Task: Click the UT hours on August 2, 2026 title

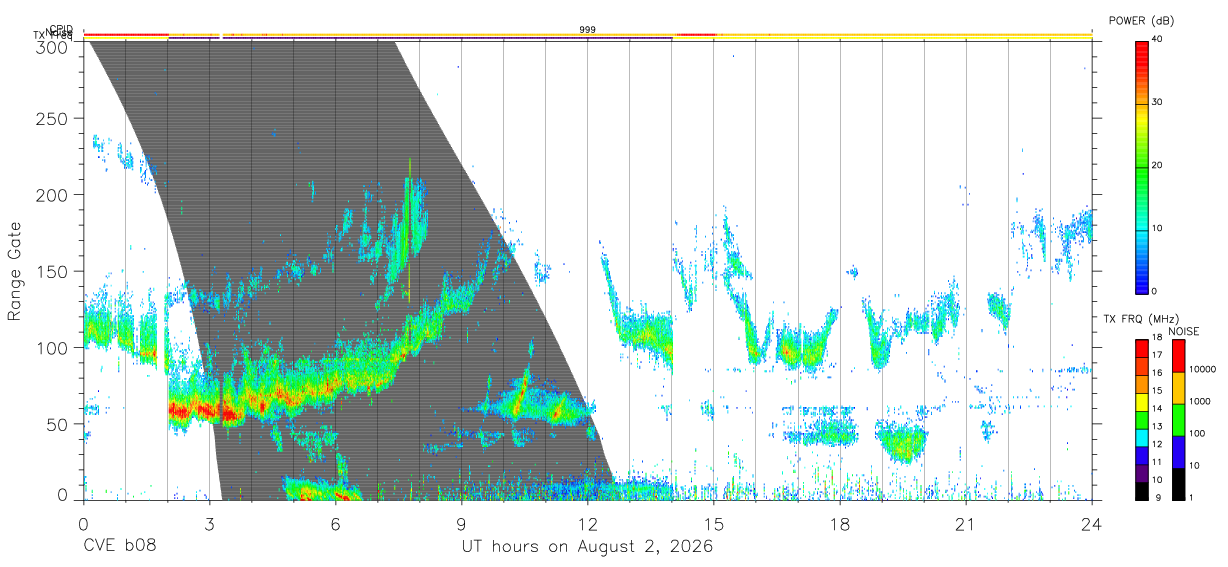Action: (x=587, y=547)
